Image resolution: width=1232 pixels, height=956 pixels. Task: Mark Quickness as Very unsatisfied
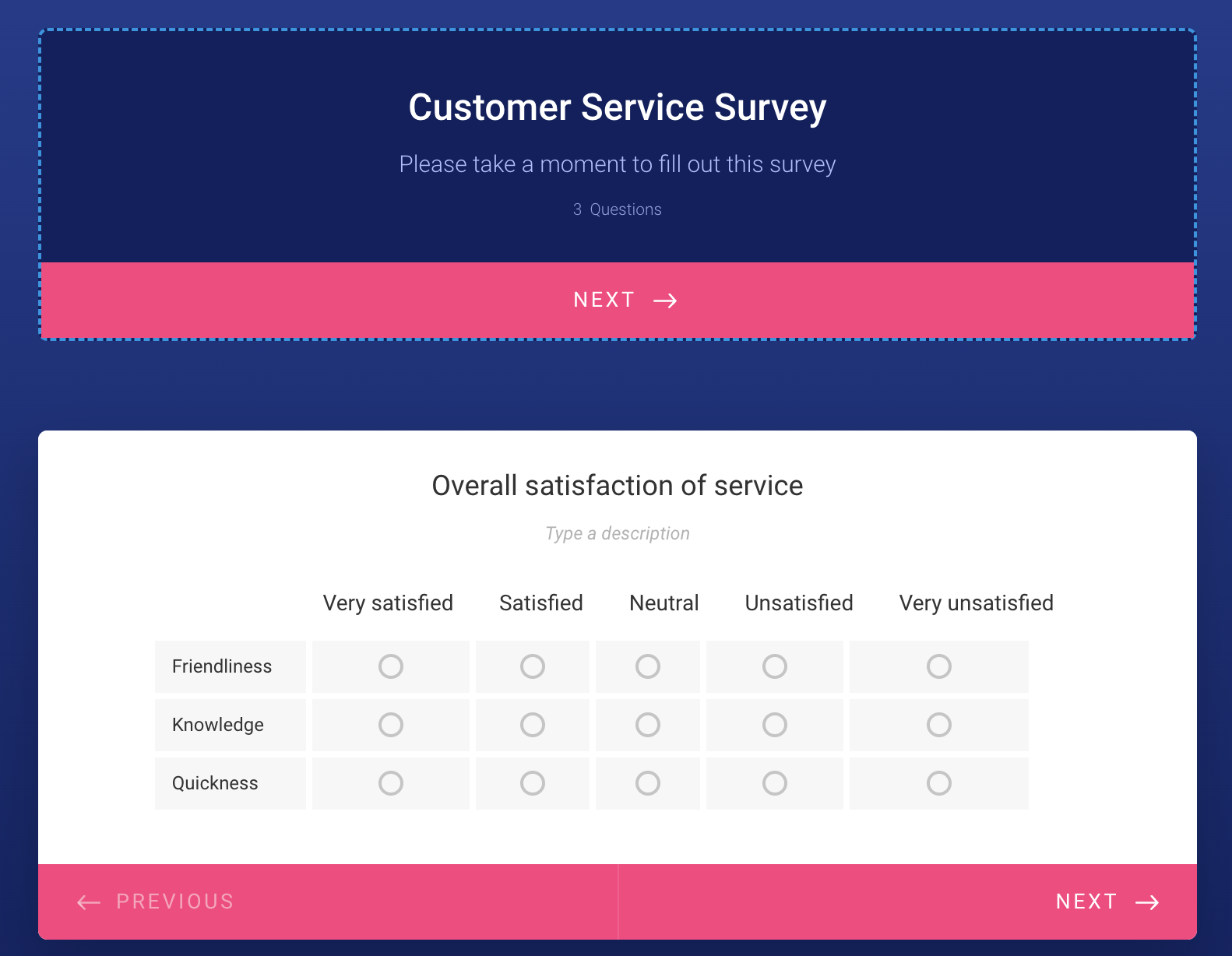[939, 783]
